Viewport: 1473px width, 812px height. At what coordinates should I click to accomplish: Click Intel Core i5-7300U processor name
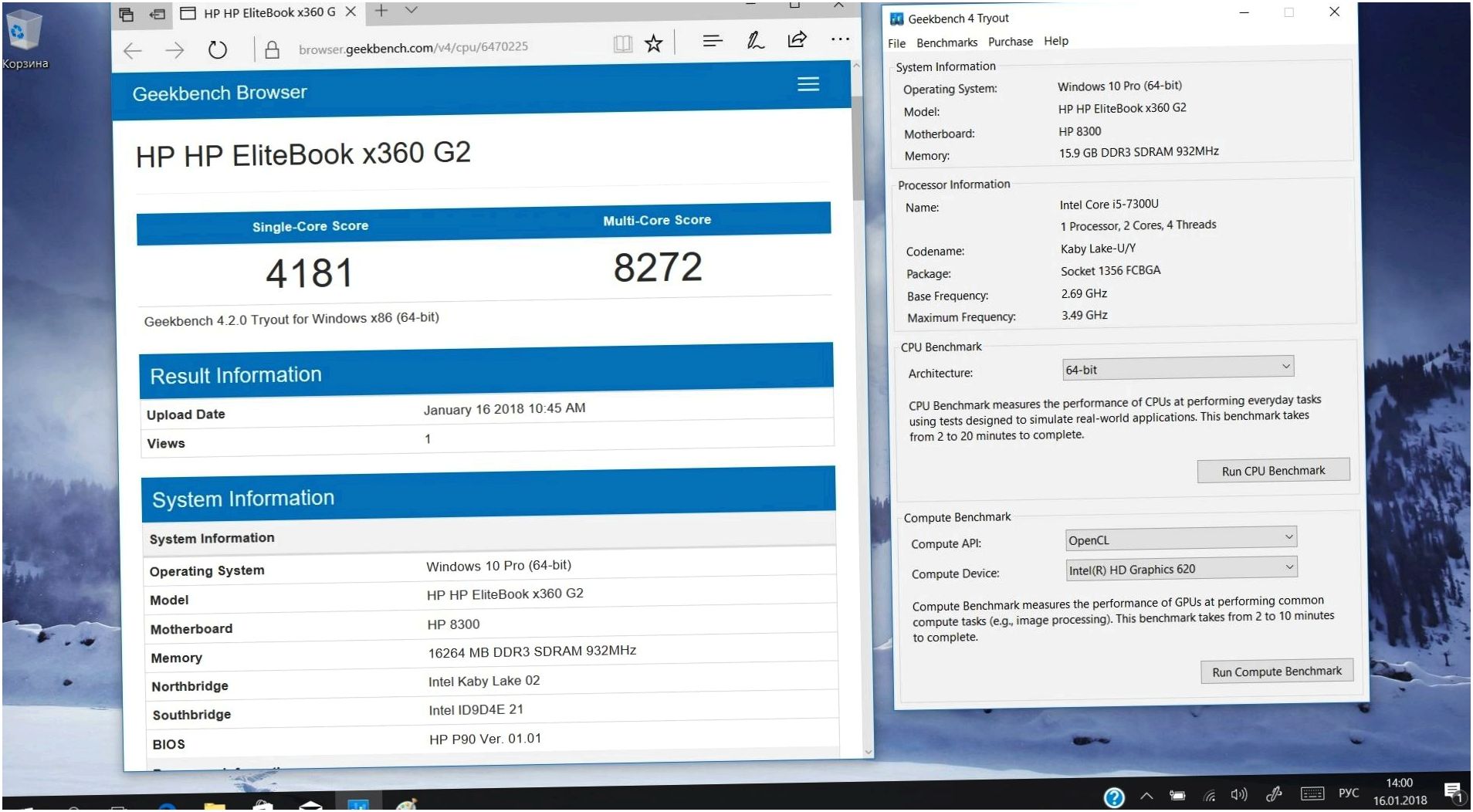[1109, 205]
